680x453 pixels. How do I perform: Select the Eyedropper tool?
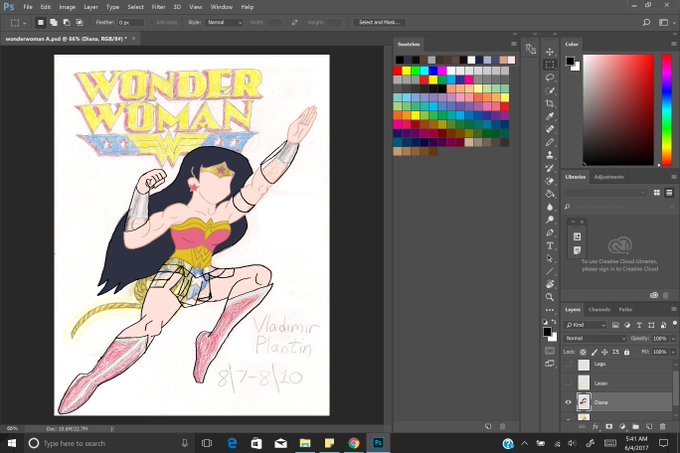[550, 116]
